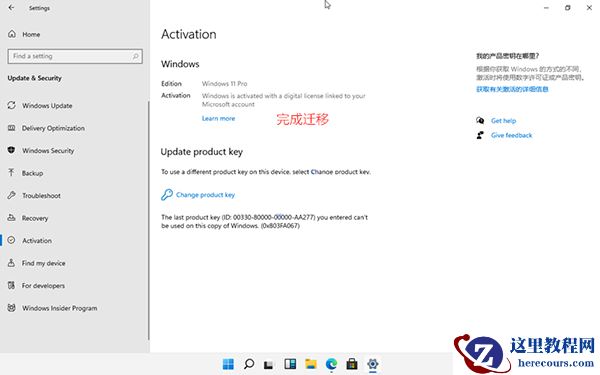
Task: Open Task View on the taskbar
Action: (269, 364)
